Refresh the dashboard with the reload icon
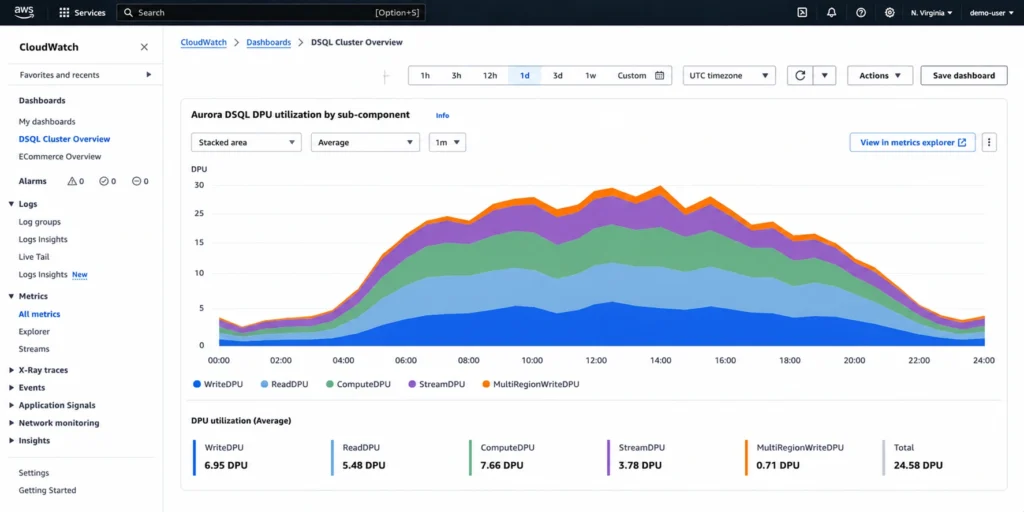This screenshot has height=512, width=1024. point(800,76)
